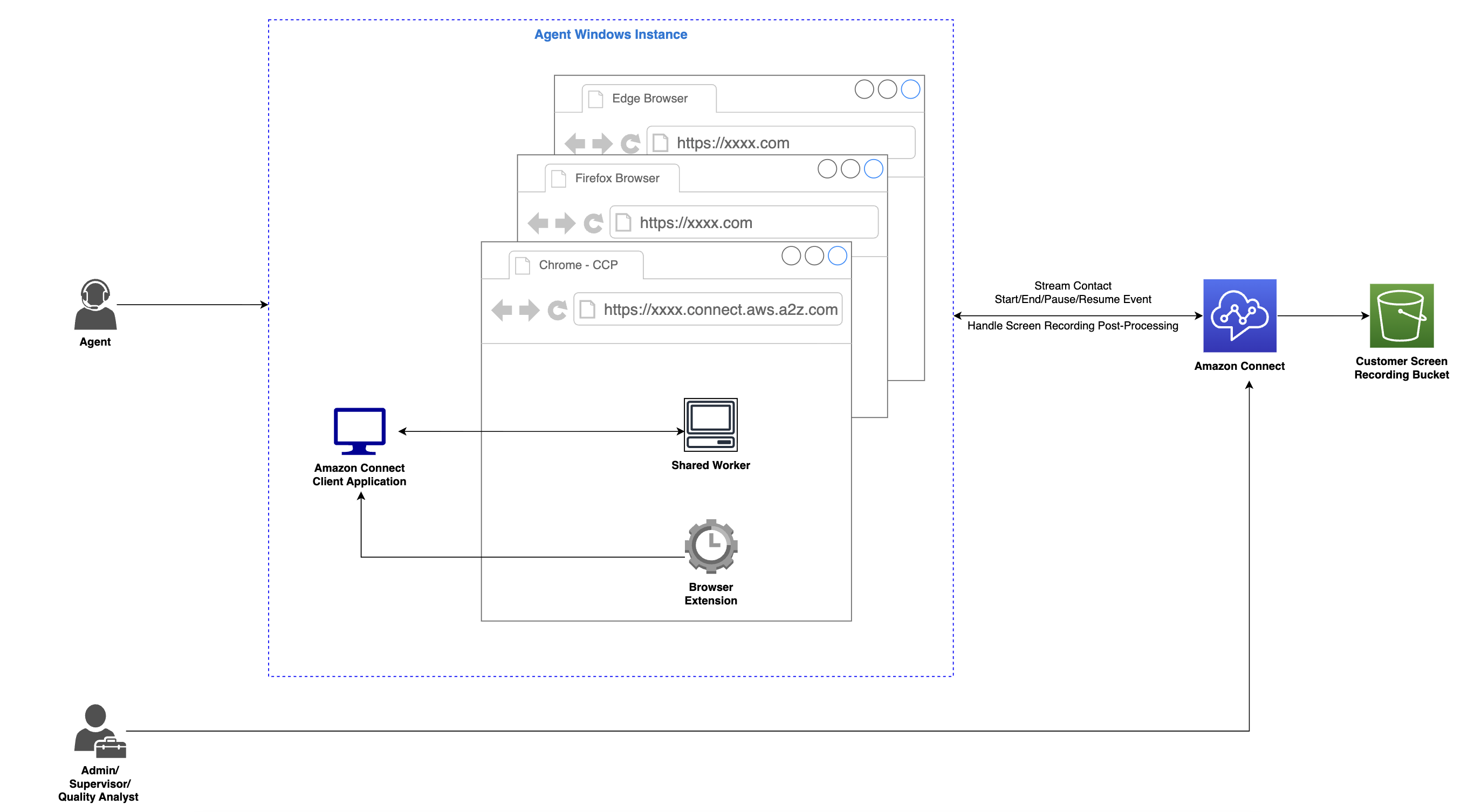The height and width of the screenshot is (812, 1468).
Task: Refresh the Edge Browser window page
Action: 630,143
